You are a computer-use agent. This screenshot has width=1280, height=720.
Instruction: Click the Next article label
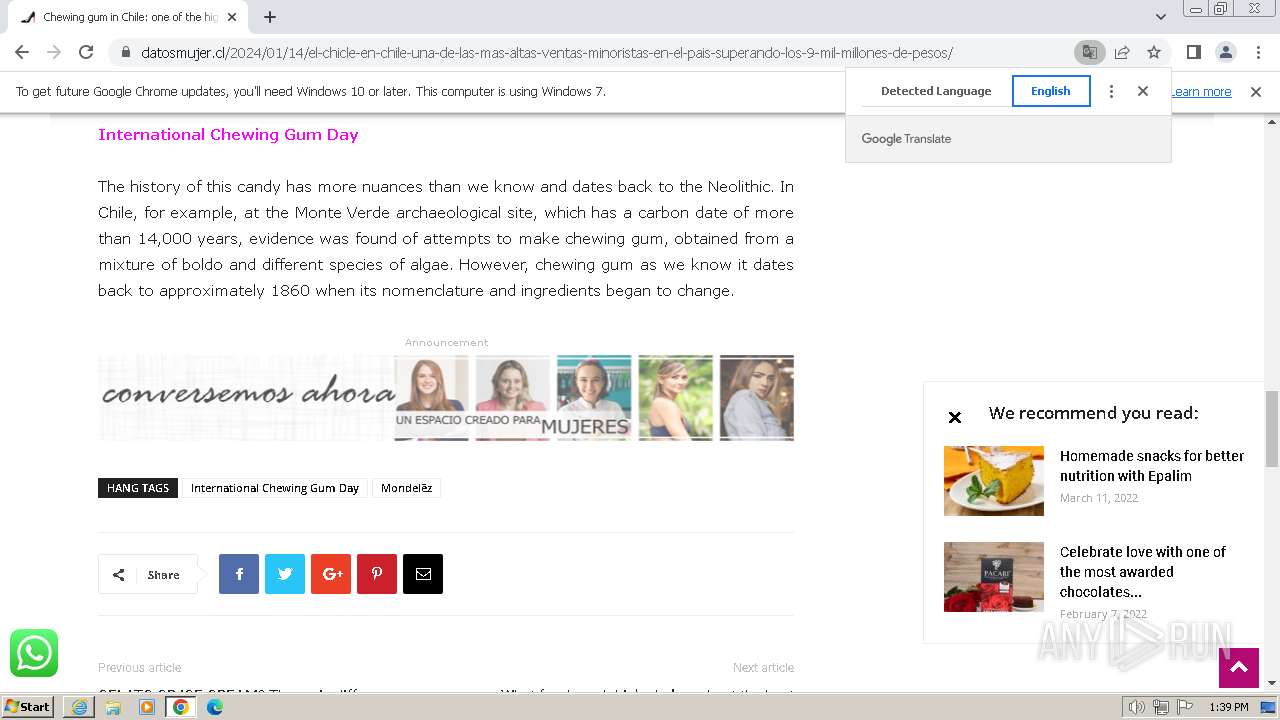click(763, 668)
